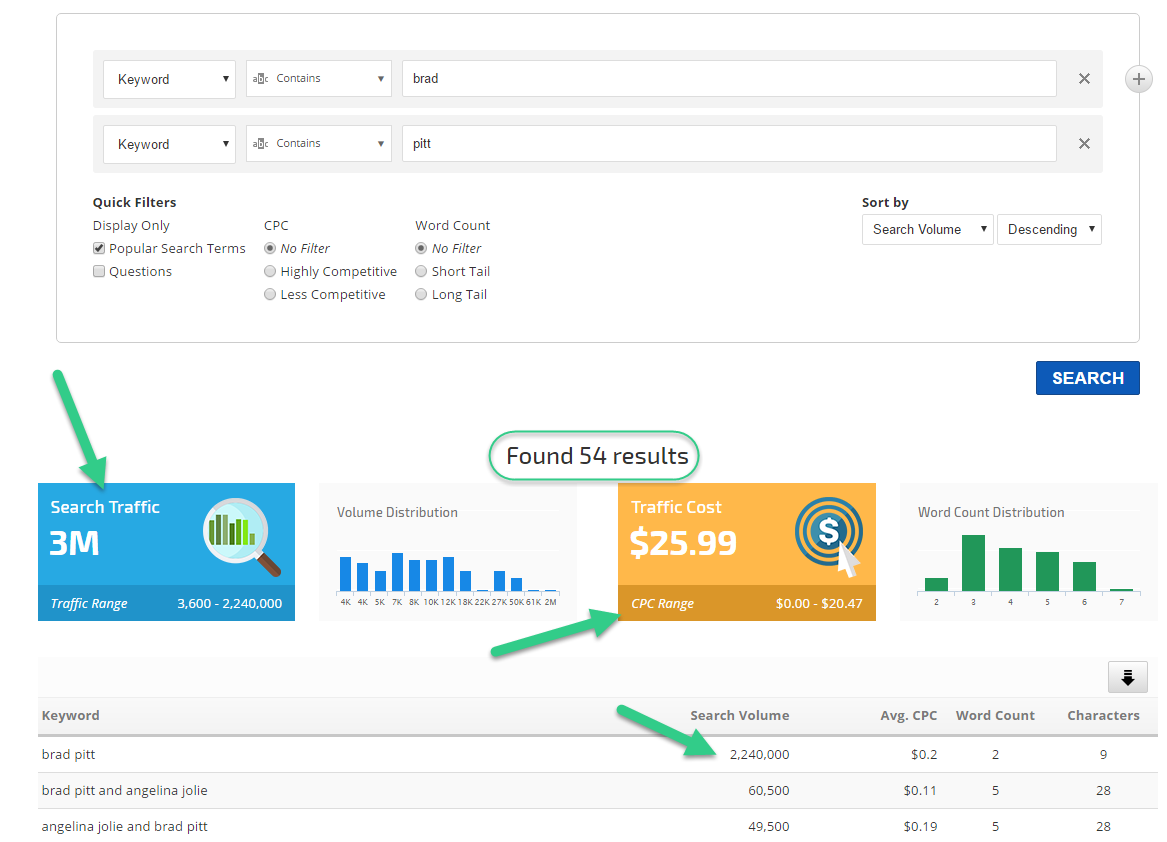
Task: Enable the Questions checkbox
Action: tap(99, 272)
